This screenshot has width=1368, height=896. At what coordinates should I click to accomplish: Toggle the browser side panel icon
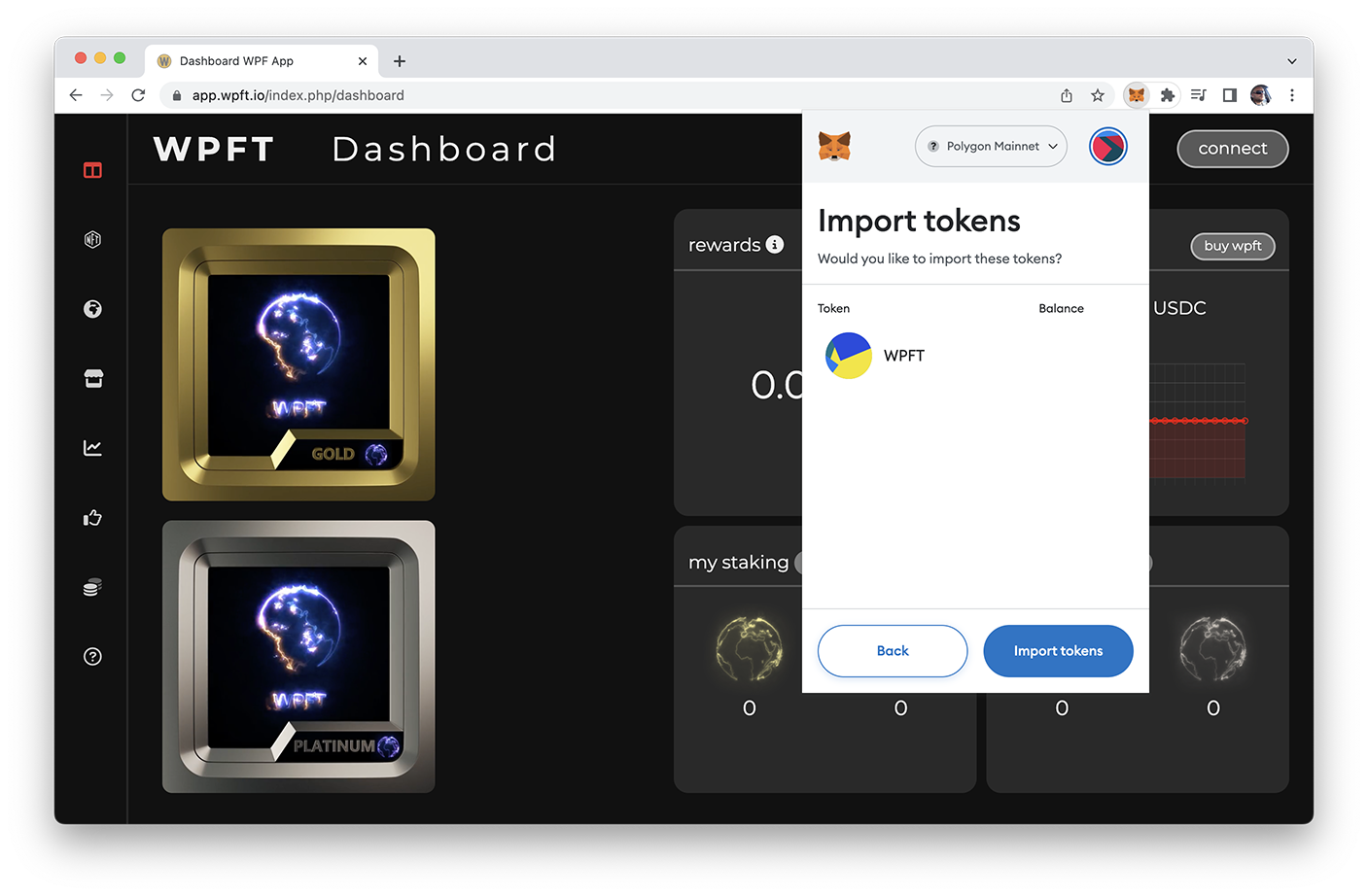1230,95
